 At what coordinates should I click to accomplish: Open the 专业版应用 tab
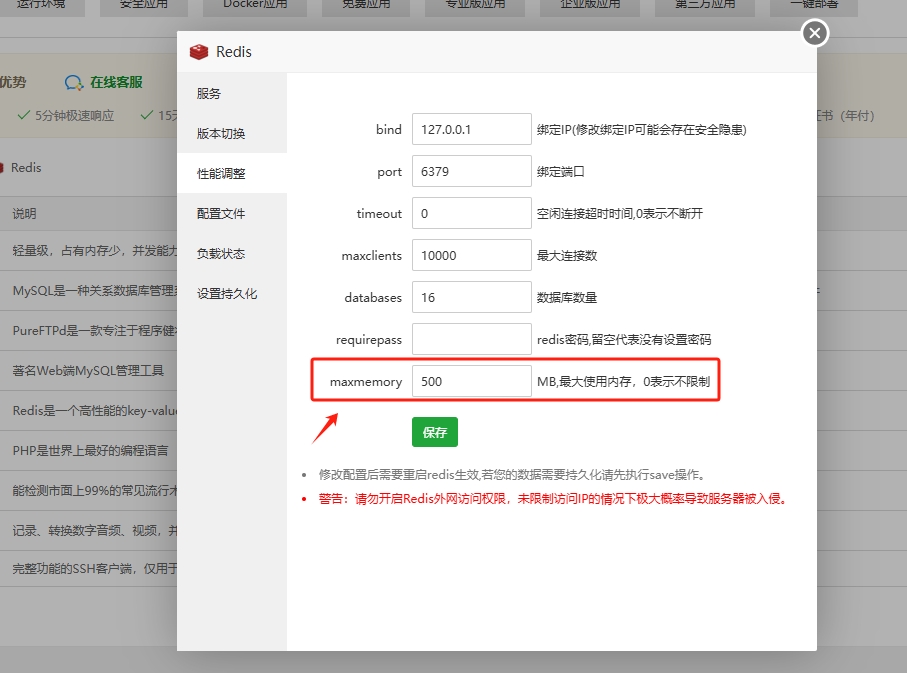pyautogui.click(x=475, y=6)
